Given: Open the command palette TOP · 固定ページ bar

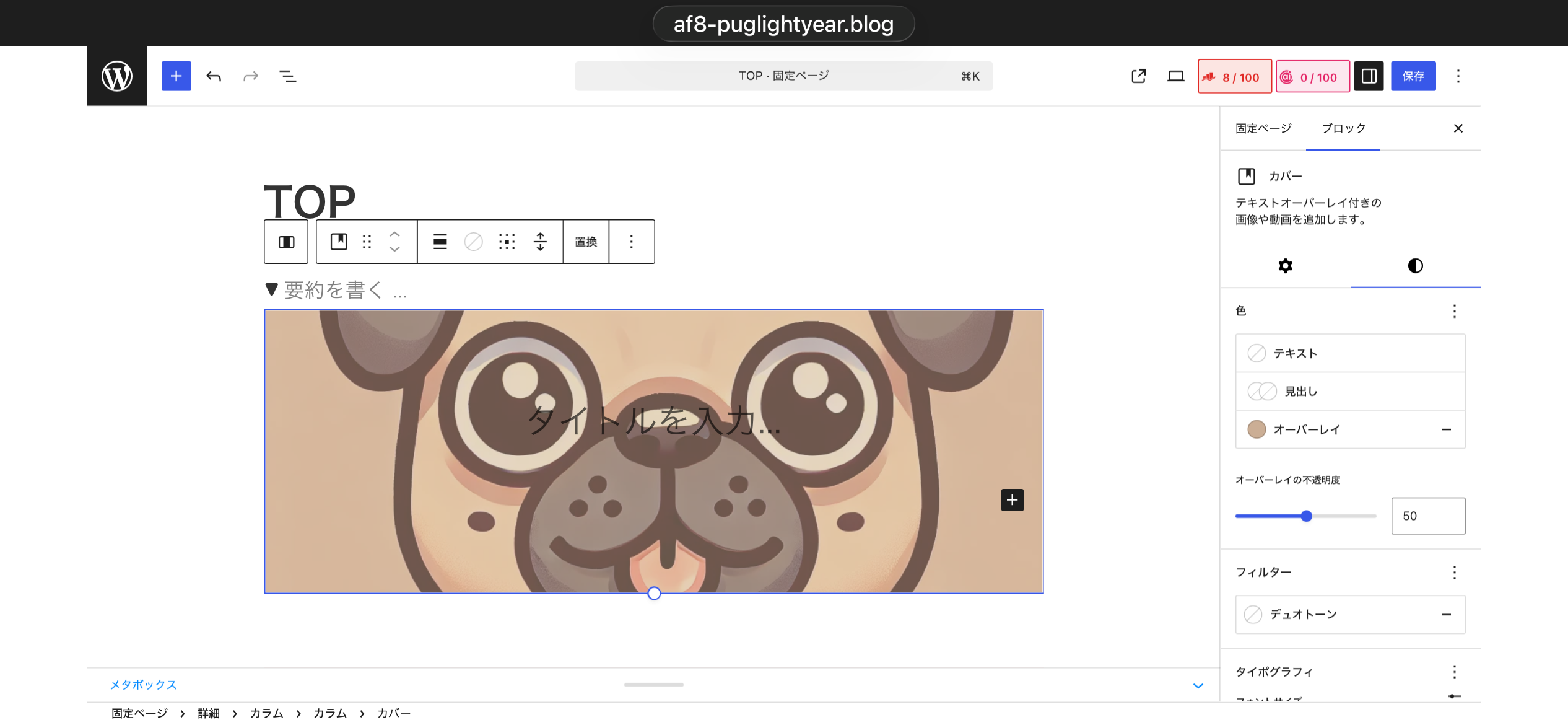Looking at the screenshot, I should point(783,76).
